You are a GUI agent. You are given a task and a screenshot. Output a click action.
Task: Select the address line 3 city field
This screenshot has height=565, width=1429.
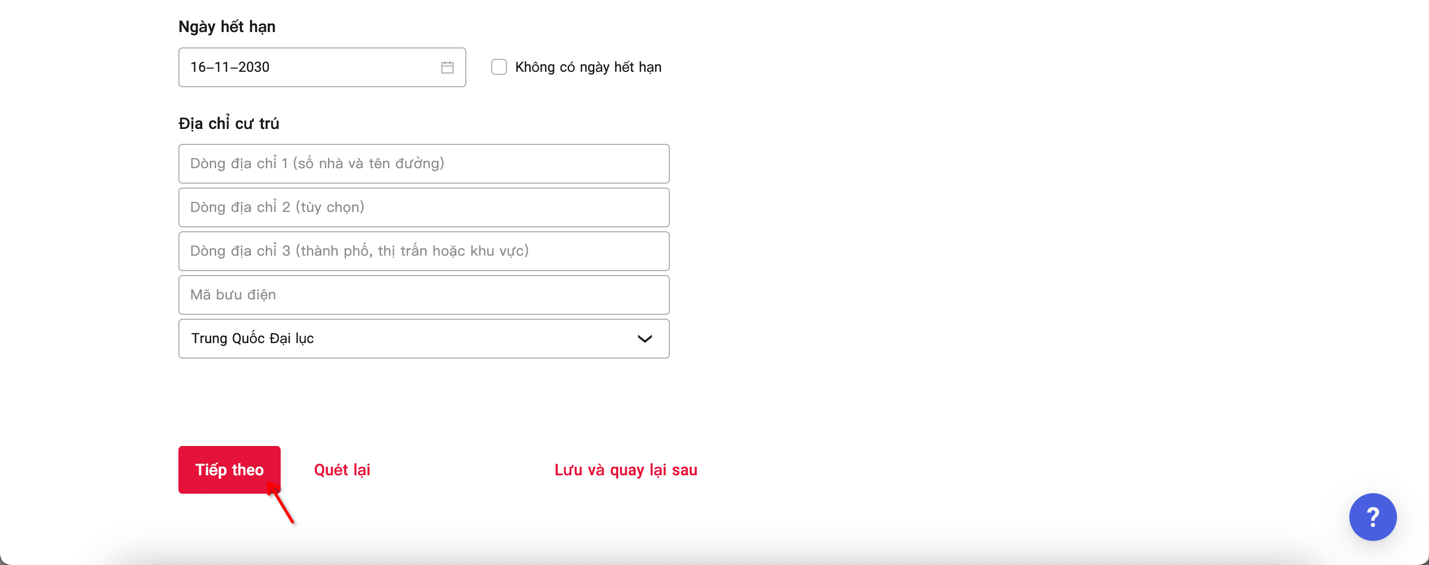click(x=423, y=251)
